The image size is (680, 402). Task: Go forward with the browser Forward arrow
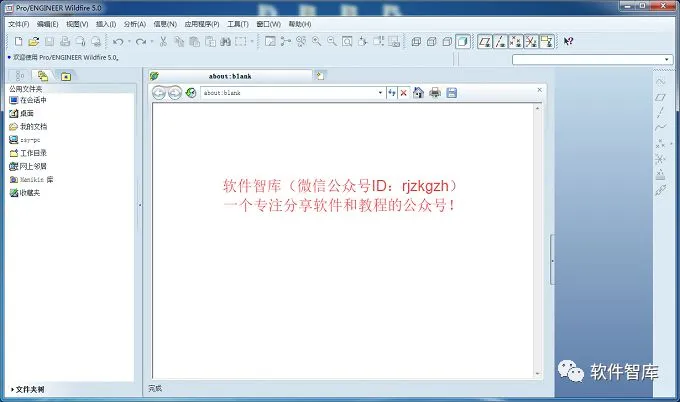(174, 92)
